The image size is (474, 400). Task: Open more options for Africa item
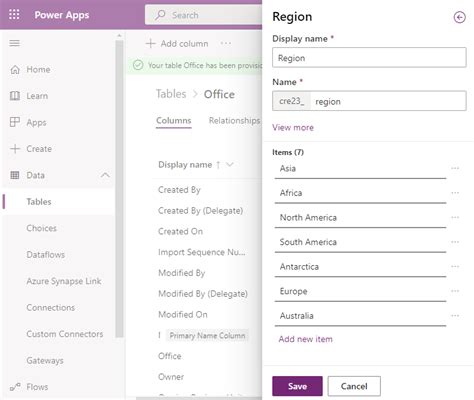click(455, 193)
